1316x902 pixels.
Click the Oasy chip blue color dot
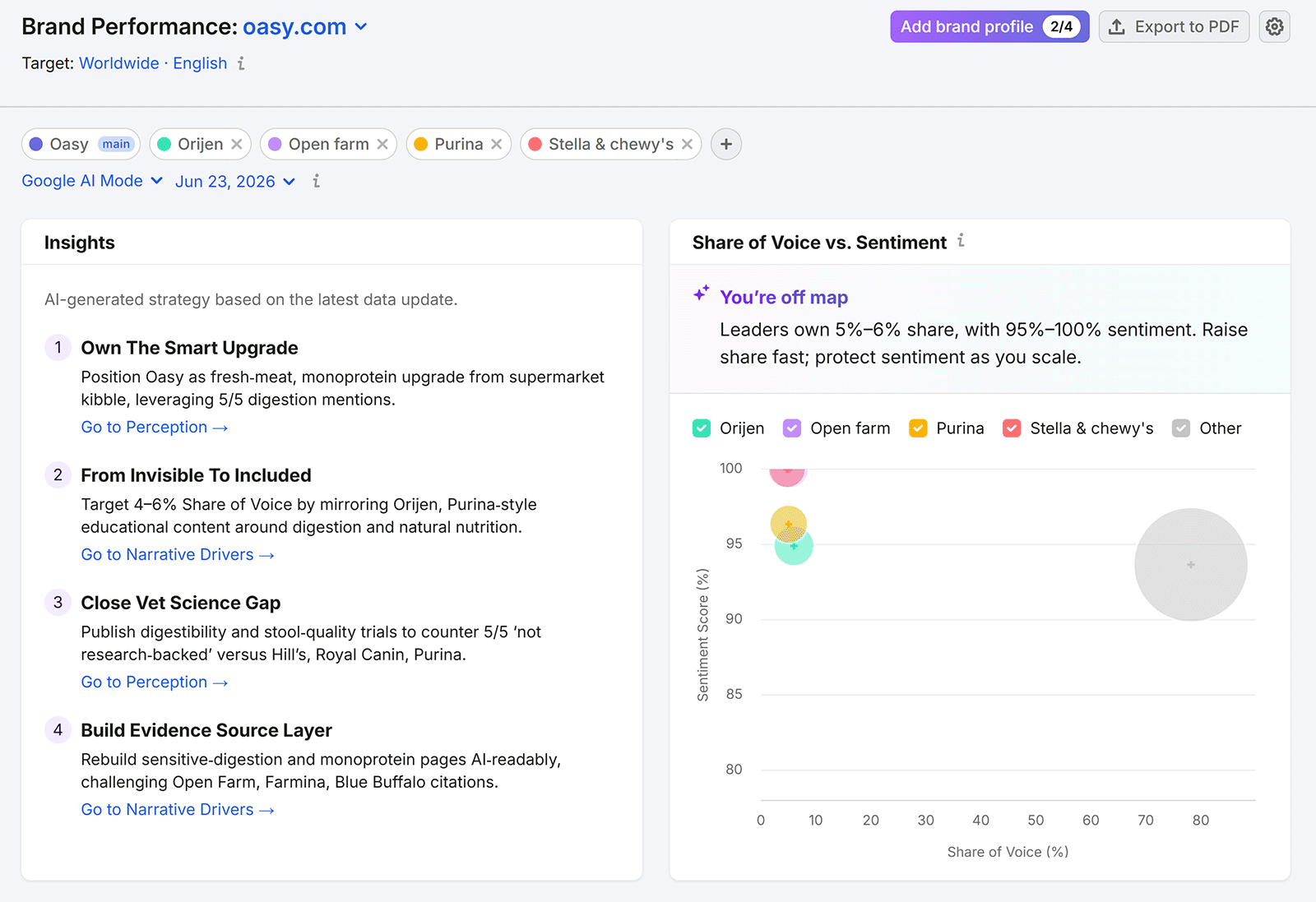point(35,144)
